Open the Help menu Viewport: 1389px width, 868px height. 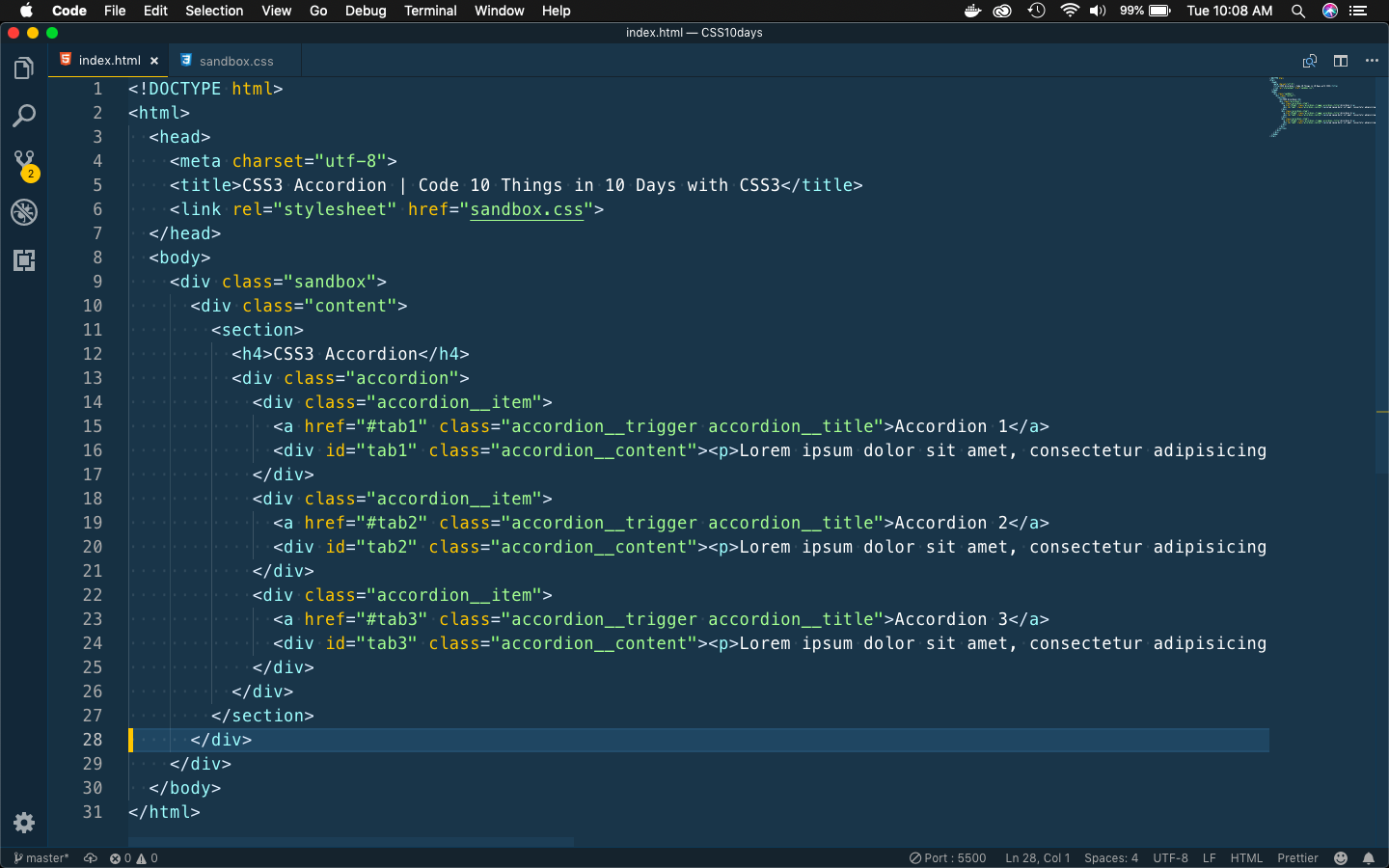click(556, 11)
